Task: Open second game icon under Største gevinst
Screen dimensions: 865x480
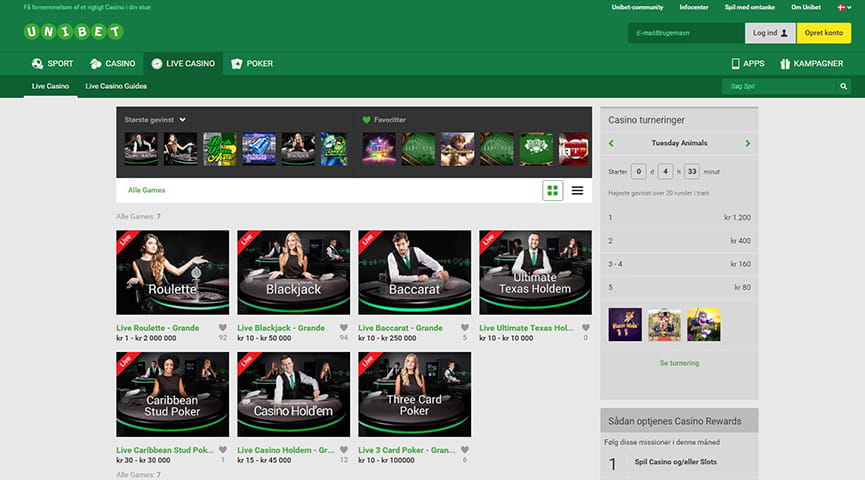Action: pyautogui.click(x=180, y=149)
